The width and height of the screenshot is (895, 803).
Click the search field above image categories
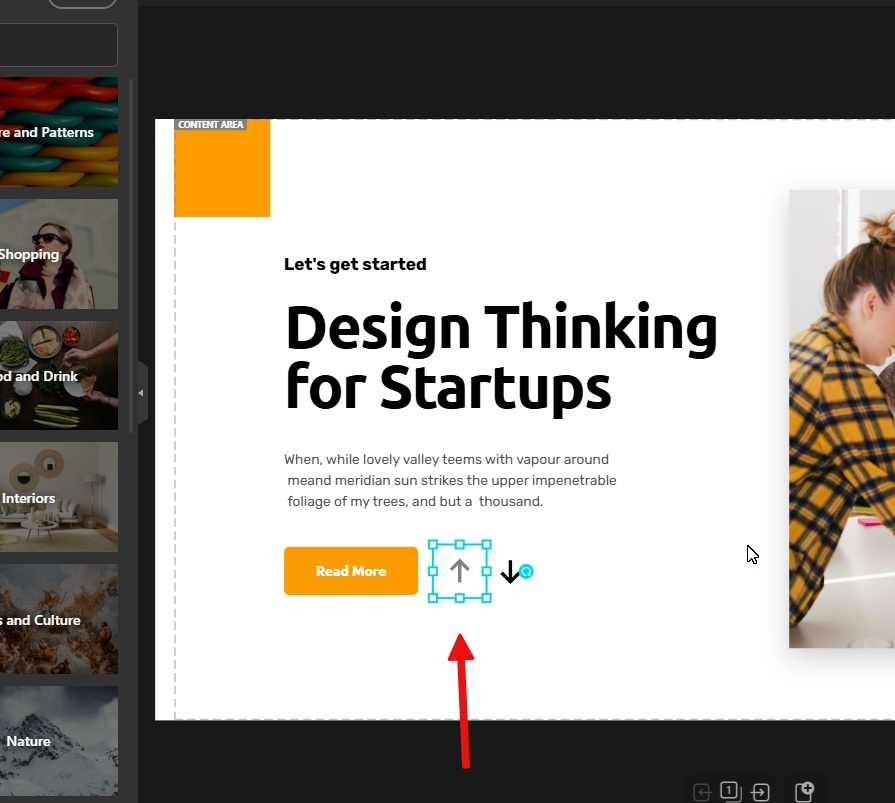59,45
